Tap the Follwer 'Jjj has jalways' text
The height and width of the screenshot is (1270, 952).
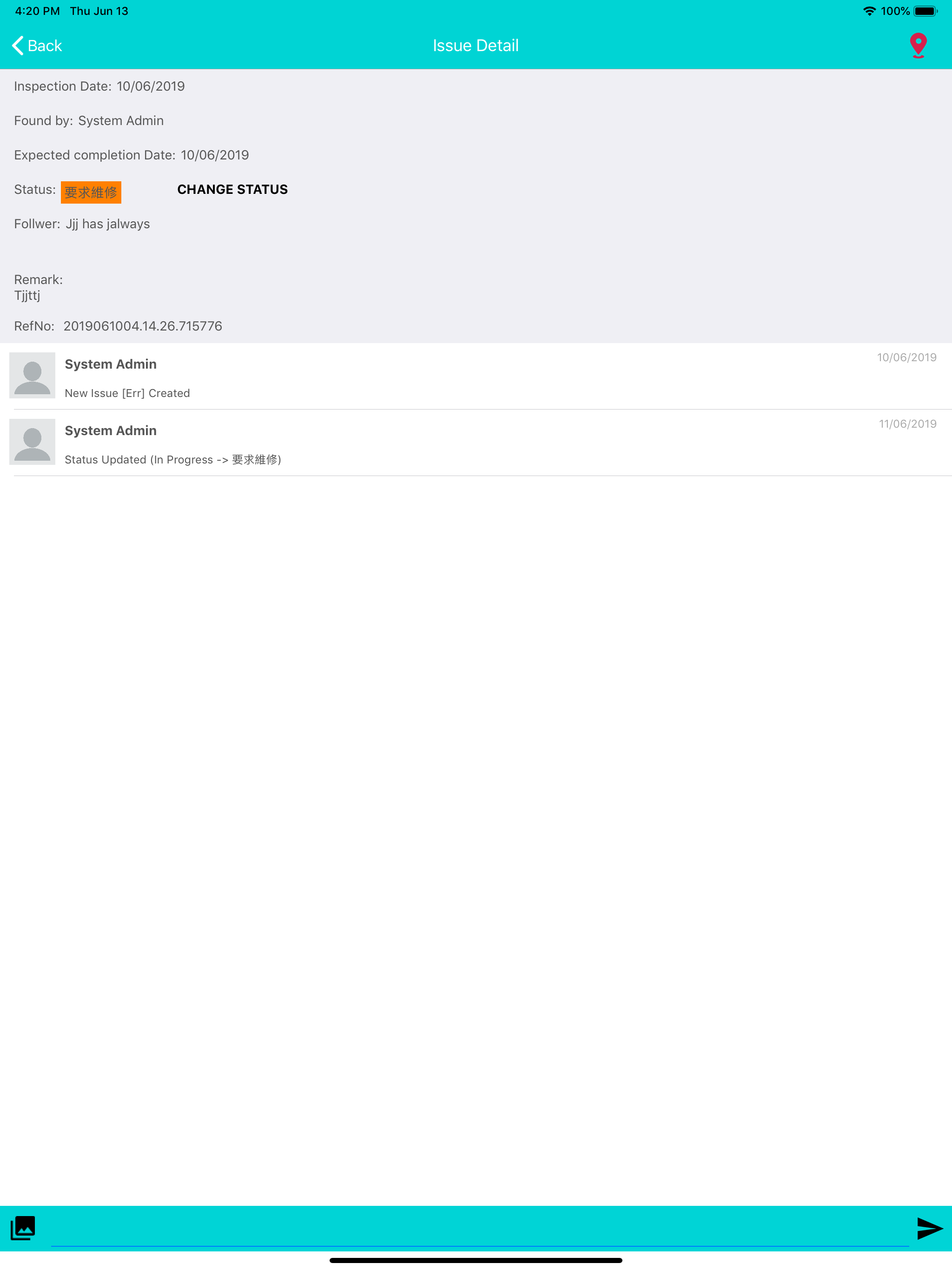point(108,224)
